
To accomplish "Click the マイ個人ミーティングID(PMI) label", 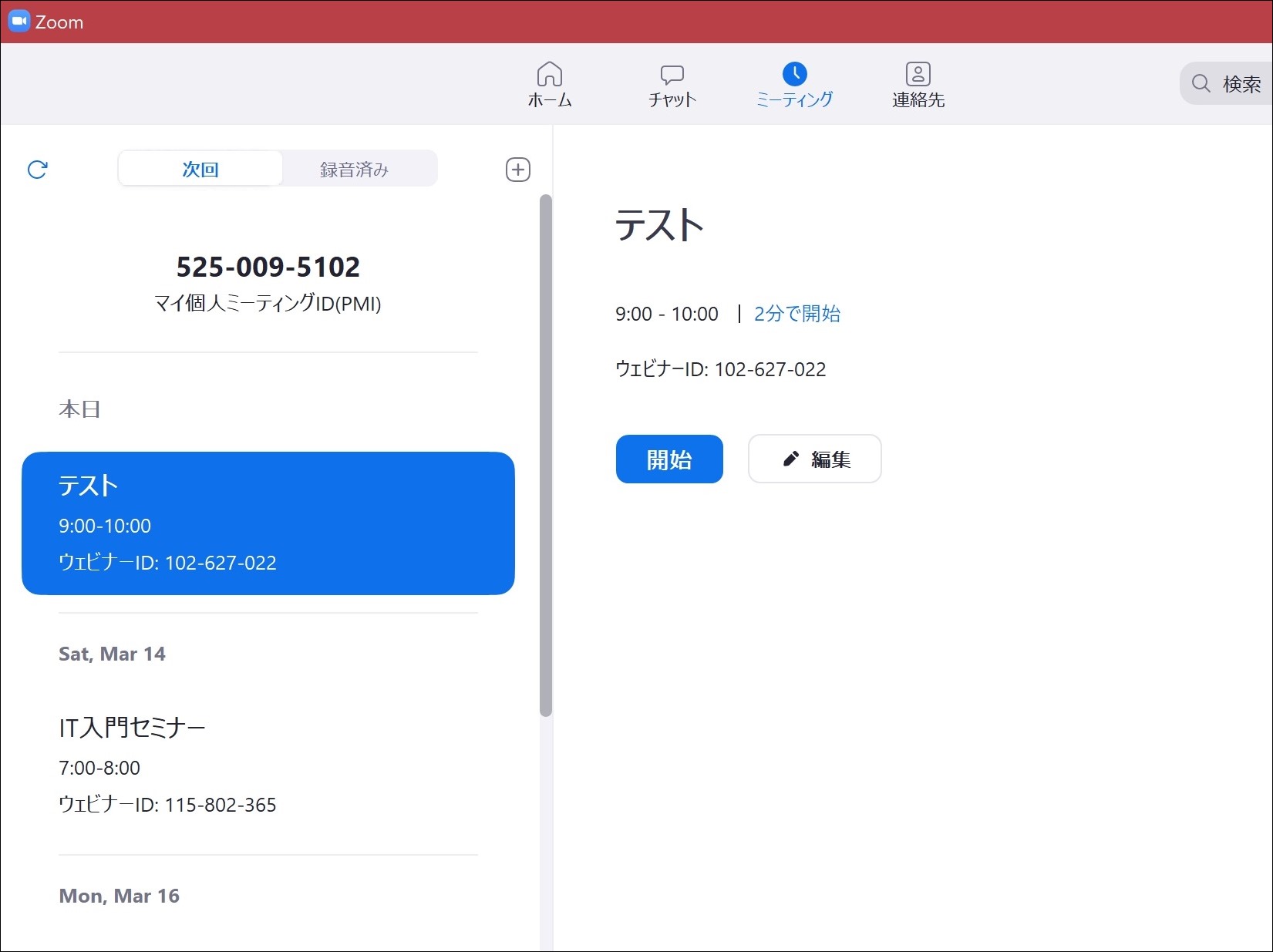I will 268,303.
